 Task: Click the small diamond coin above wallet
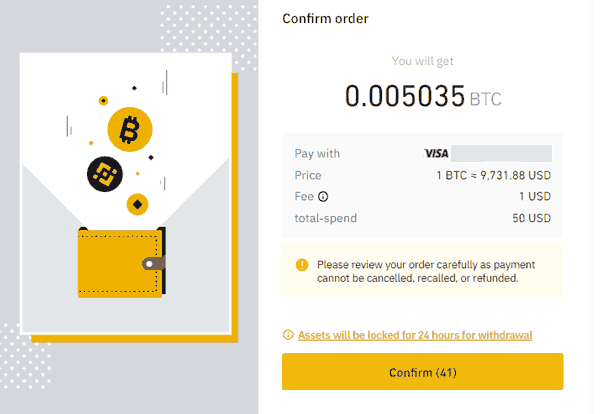click(137, 204)
